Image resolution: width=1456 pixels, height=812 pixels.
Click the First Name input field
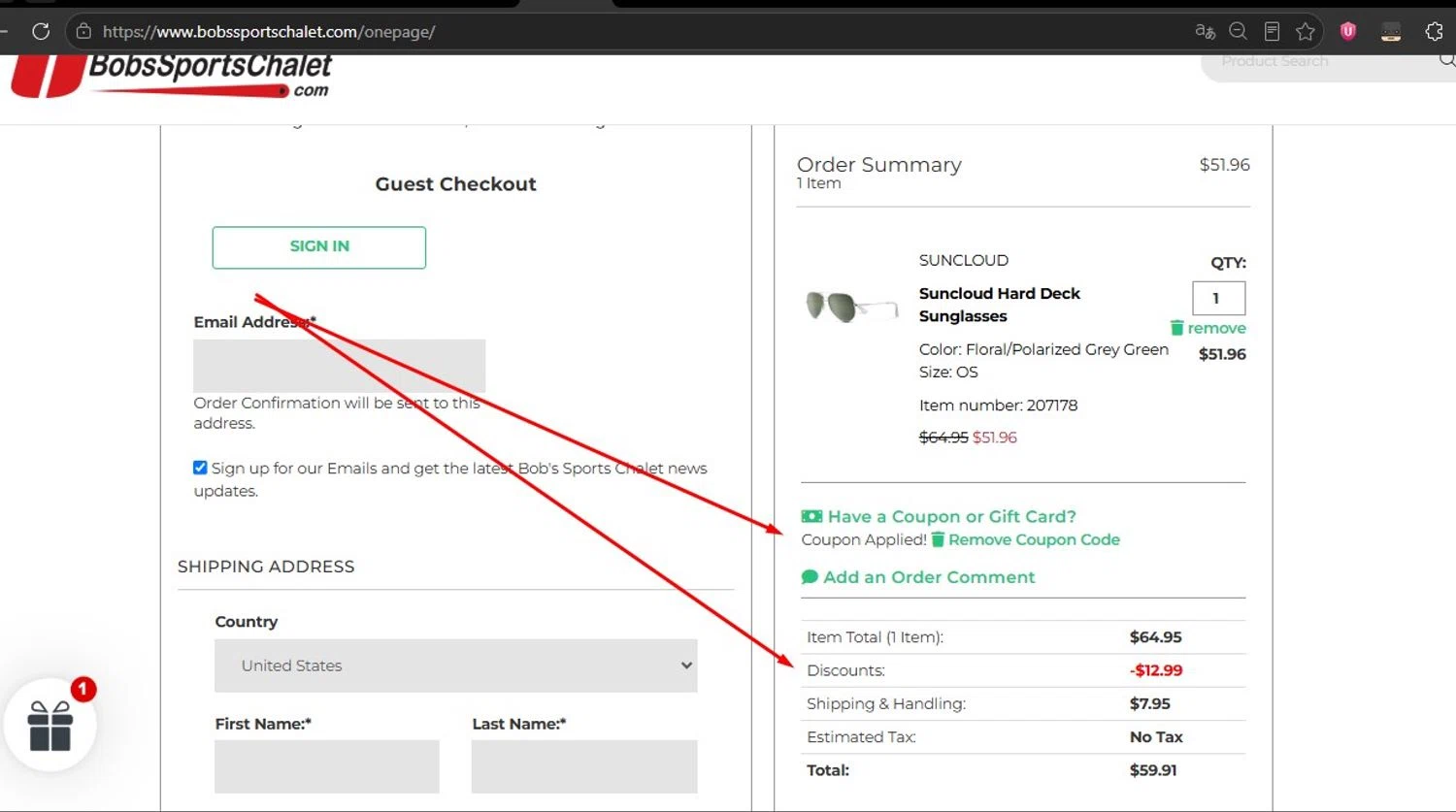(x=327, y=766)
